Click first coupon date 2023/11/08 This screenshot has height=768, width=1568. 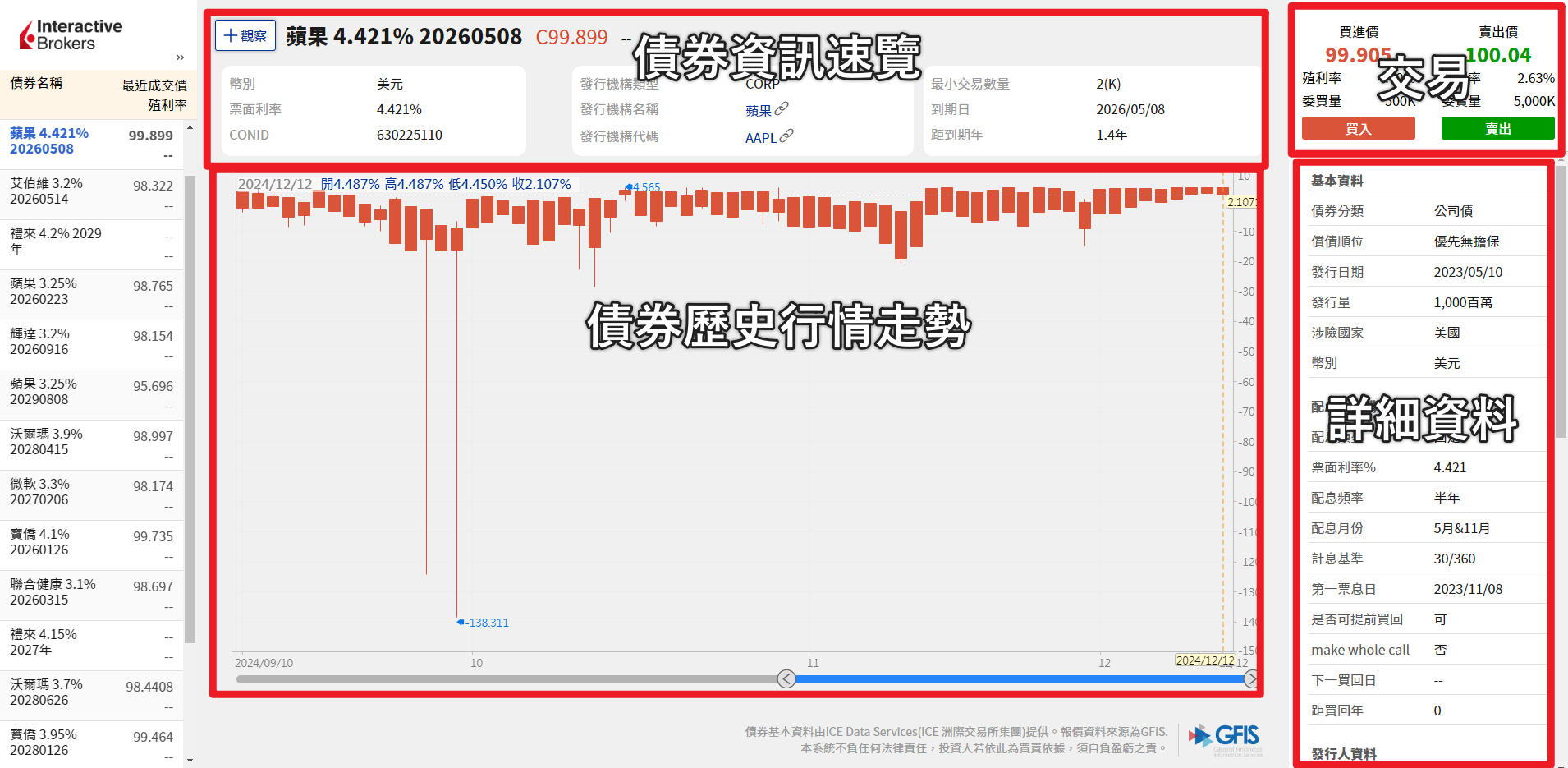pos(1468,589)
